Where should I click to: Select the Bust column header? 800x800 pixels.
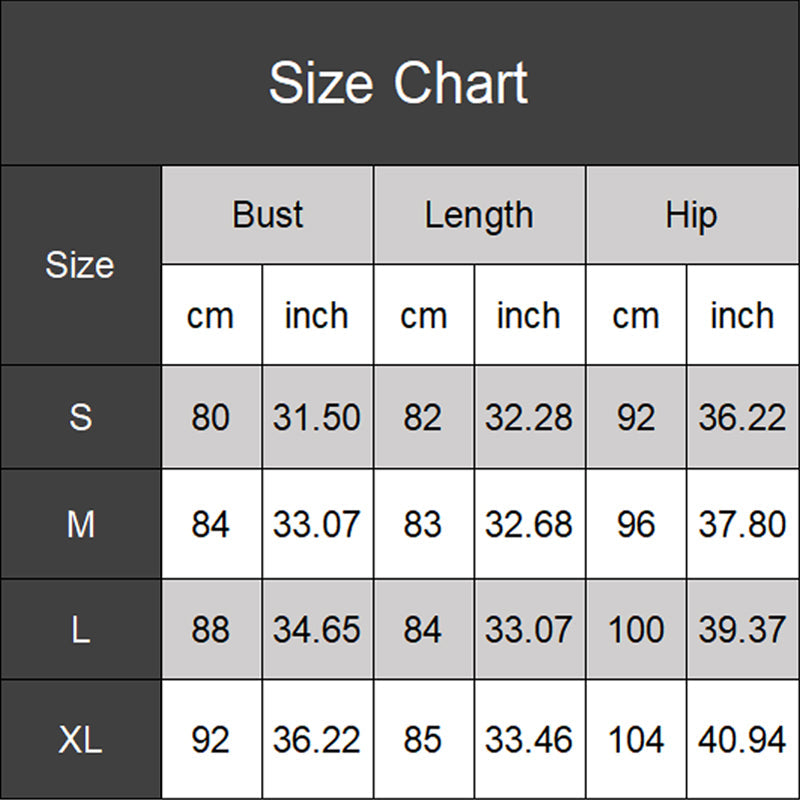[267, 215]
